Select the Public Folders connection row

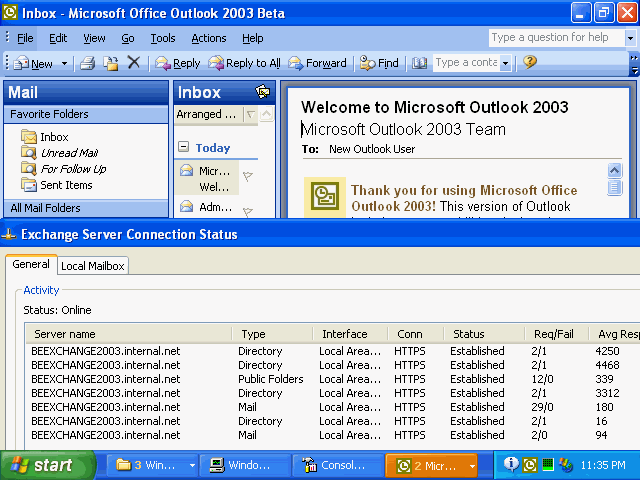[x=332, y=379]
